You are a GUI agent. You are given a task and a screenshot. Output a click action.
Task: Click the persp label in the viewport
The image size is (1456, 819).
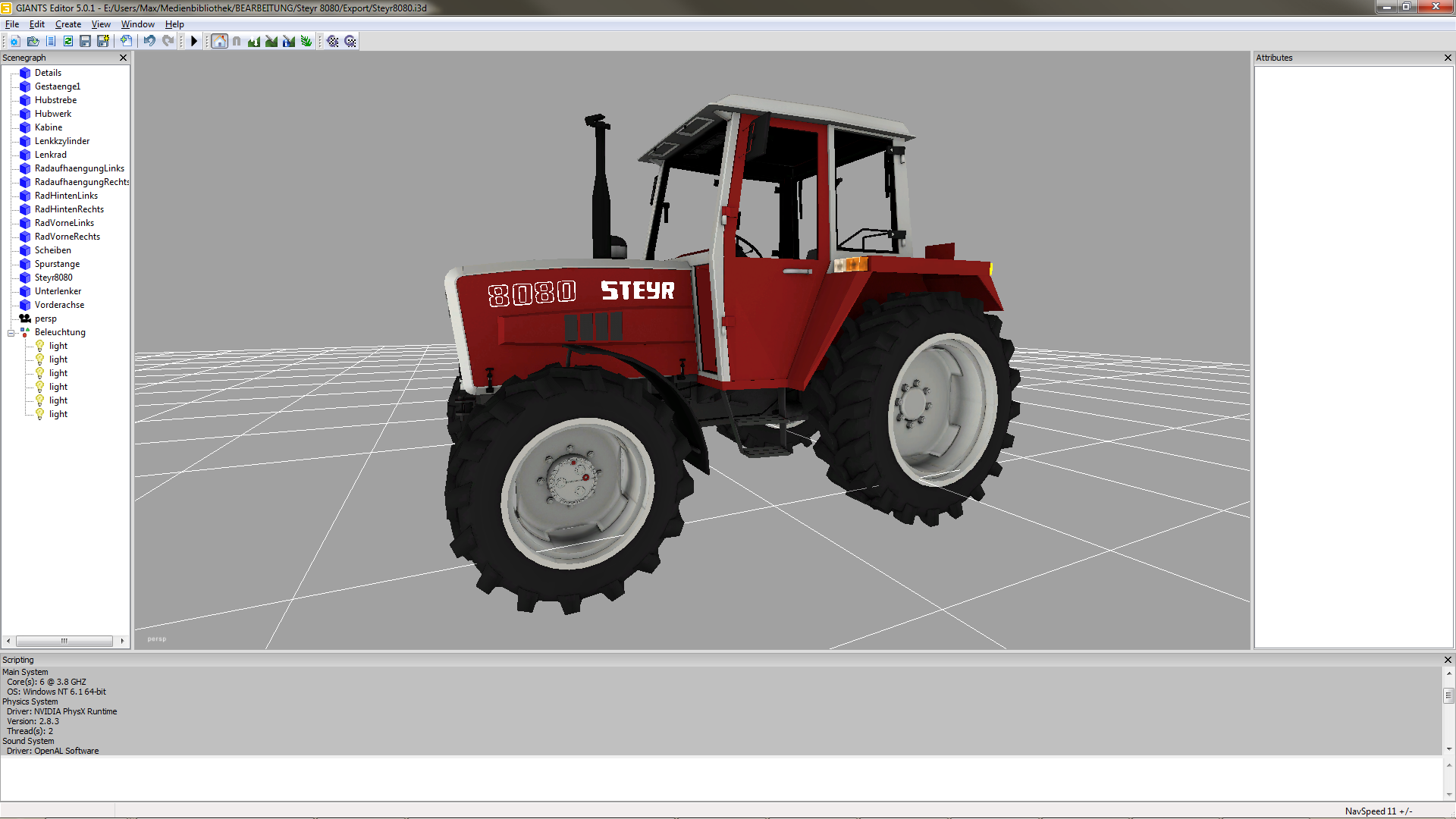click(x=157, y=639)
